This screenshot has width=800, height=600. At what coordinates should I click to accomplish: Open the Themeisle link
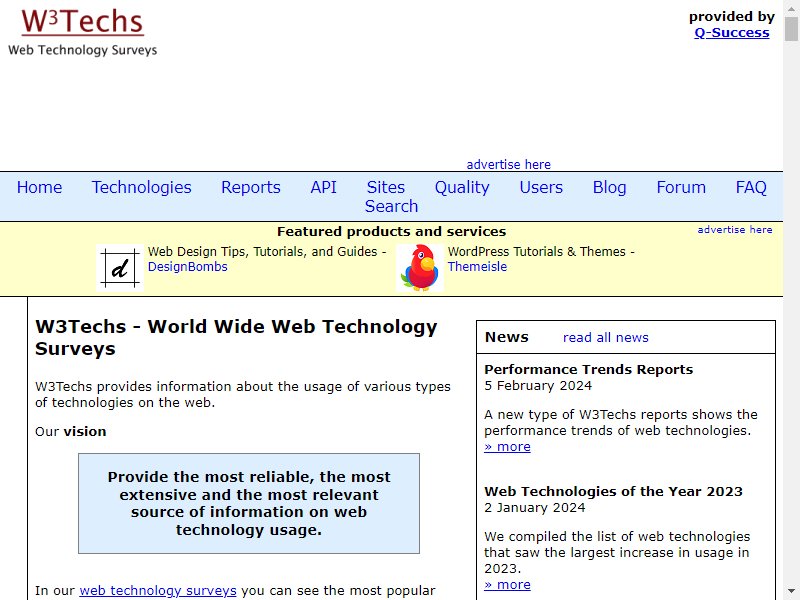[x=477, y=266]
